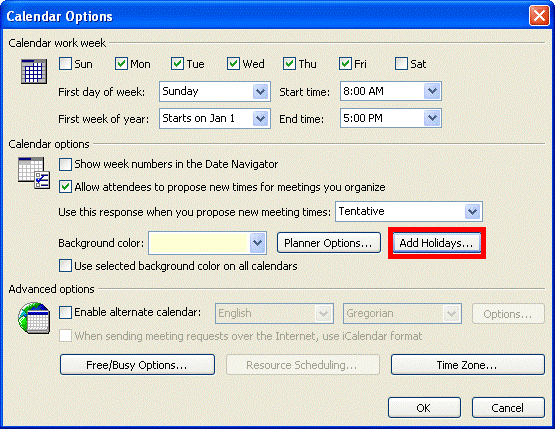The image size is (555, 429).
Task: Click the Add Holidays button
Action: [x=437, y=243]
